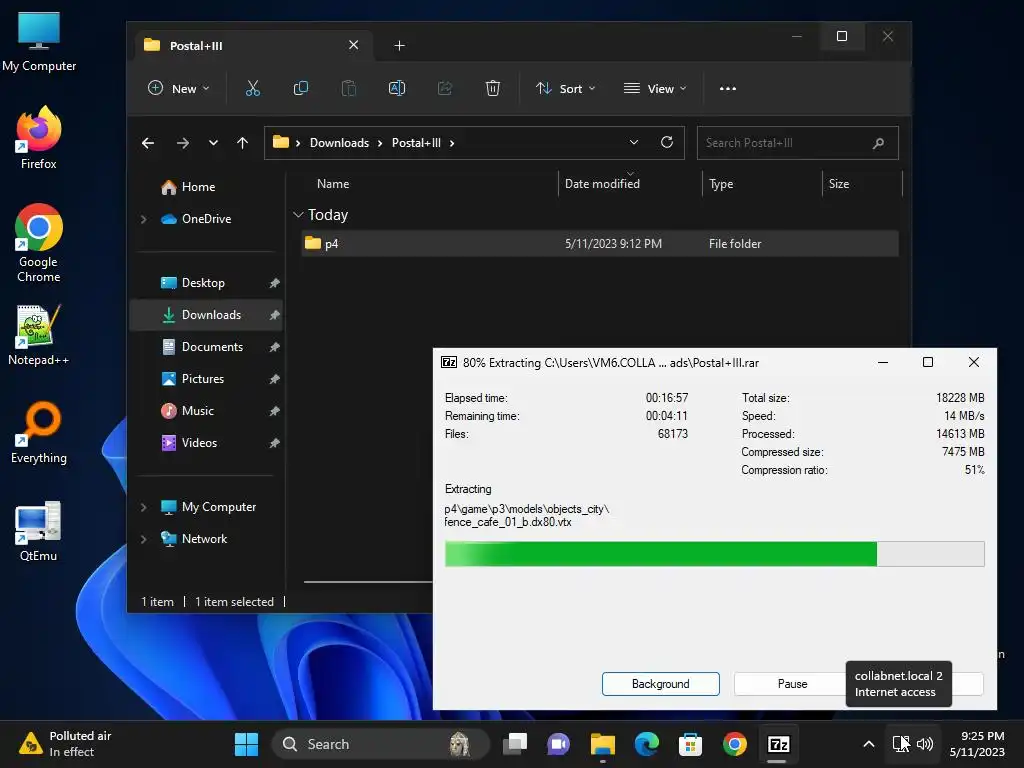Open Notepad++ desktop shortcut
The height and width of the screenshot is (768, 1024).
click(x=39, y=334)
